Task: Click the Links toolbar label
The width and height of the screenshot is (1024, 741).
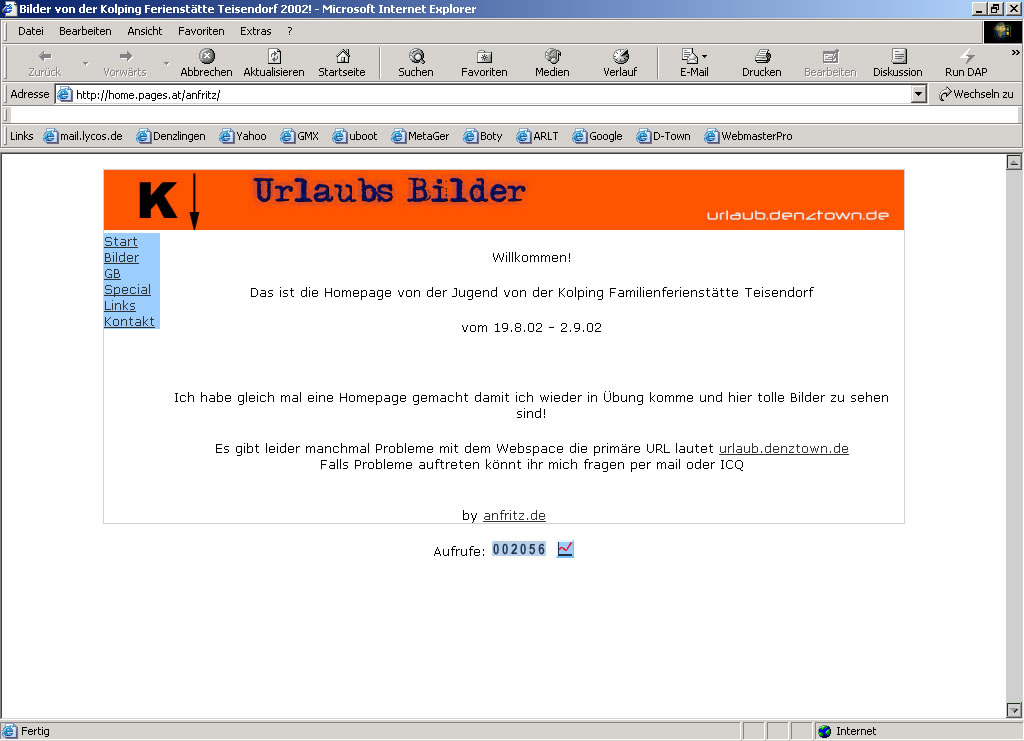Action: [x=22, y=136]
